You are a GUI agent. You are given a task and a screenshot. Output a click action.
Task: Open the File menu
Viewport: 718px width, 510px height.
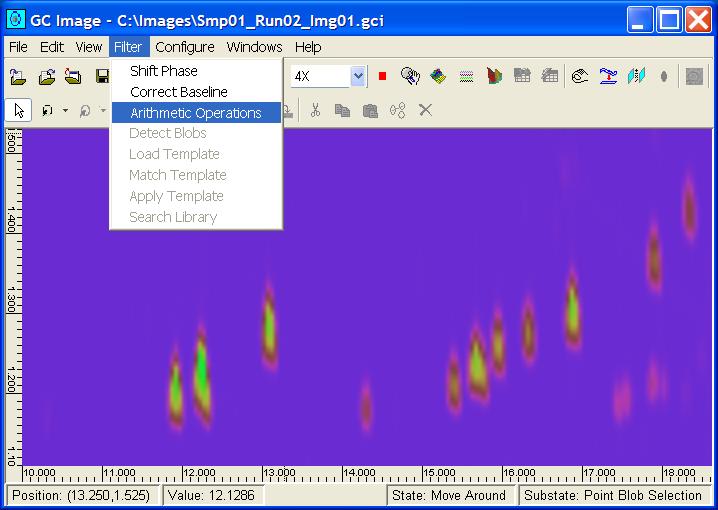pos(18,47)
